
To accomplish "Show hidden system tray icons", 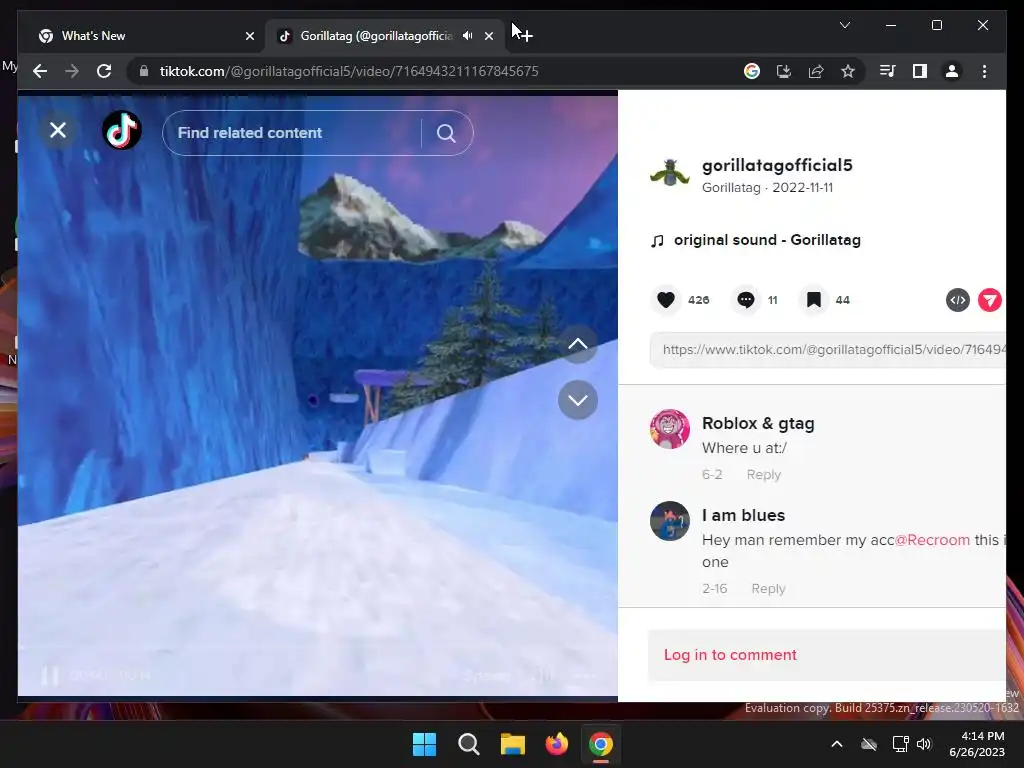I will pos(837,744).
